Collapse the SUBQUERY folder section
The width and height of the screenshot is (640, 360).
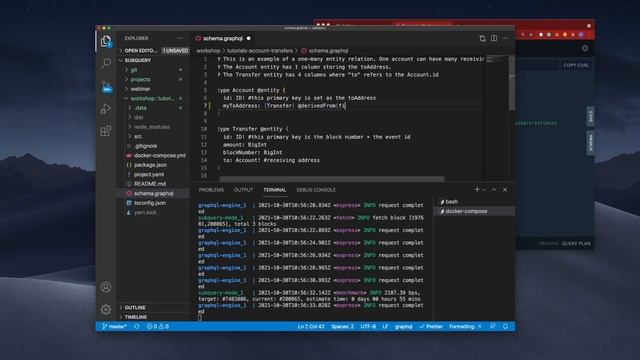153,60
